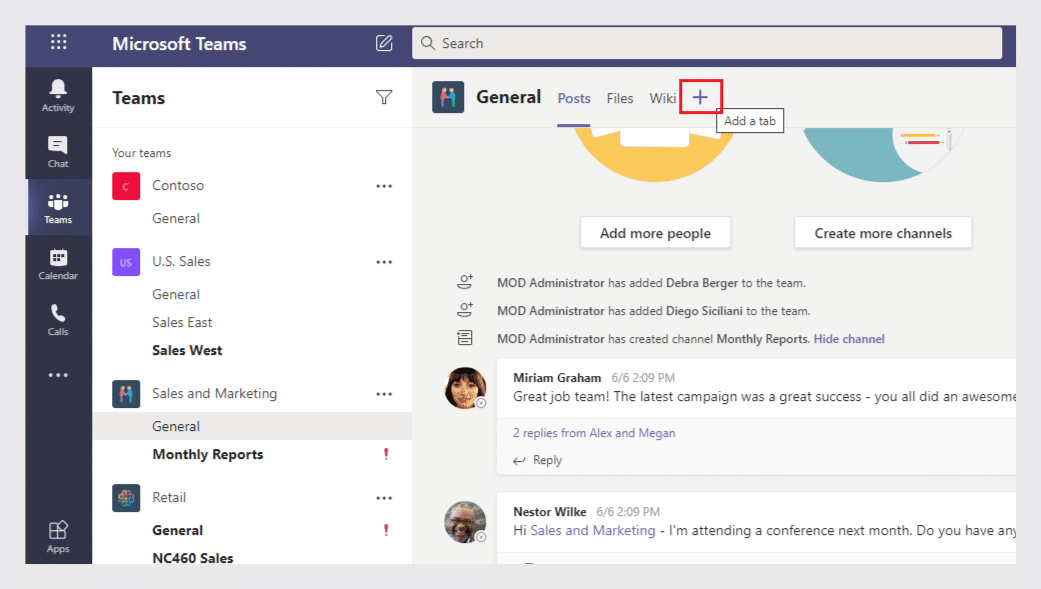Image resolution: width=1041 pixels, height=589 pixels.
Task: Select Sales and Marketing team name
Action: (x=214, y=393)
